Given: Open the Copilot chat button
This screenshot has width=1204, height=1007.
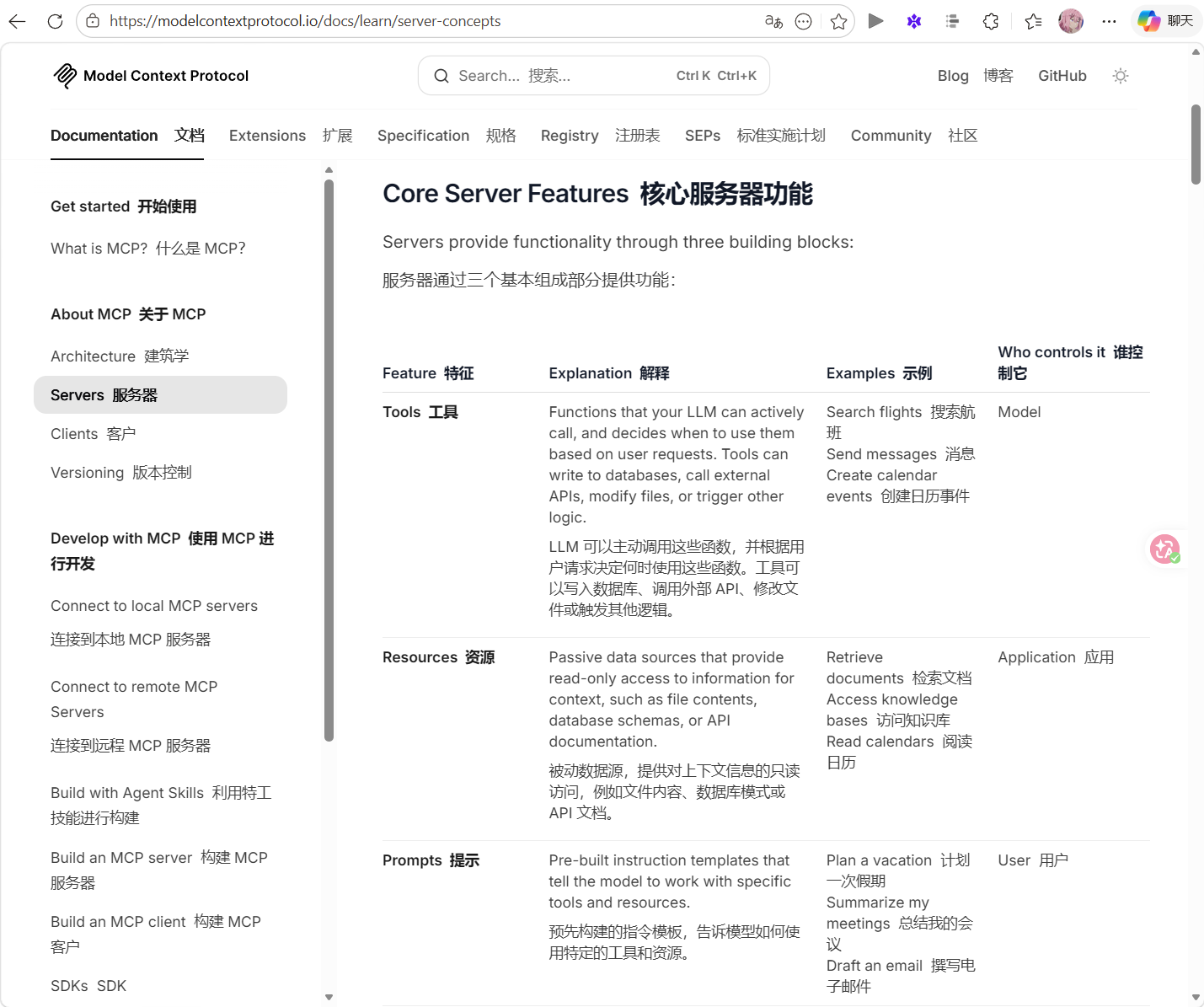Looking at the screenshot, I should pyautogui.click(x=1165, y=21).
